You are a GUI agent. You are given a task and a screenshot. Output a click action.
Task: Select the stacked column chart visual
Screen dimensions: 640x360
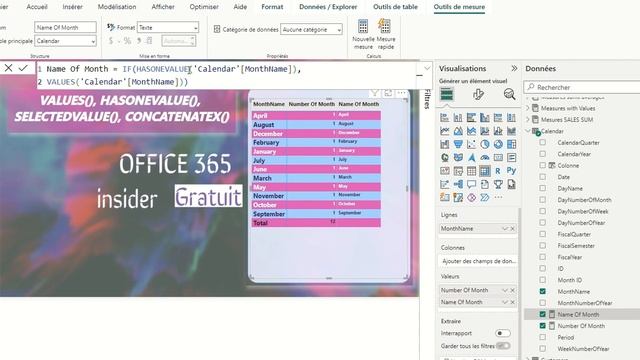(458, 118)
